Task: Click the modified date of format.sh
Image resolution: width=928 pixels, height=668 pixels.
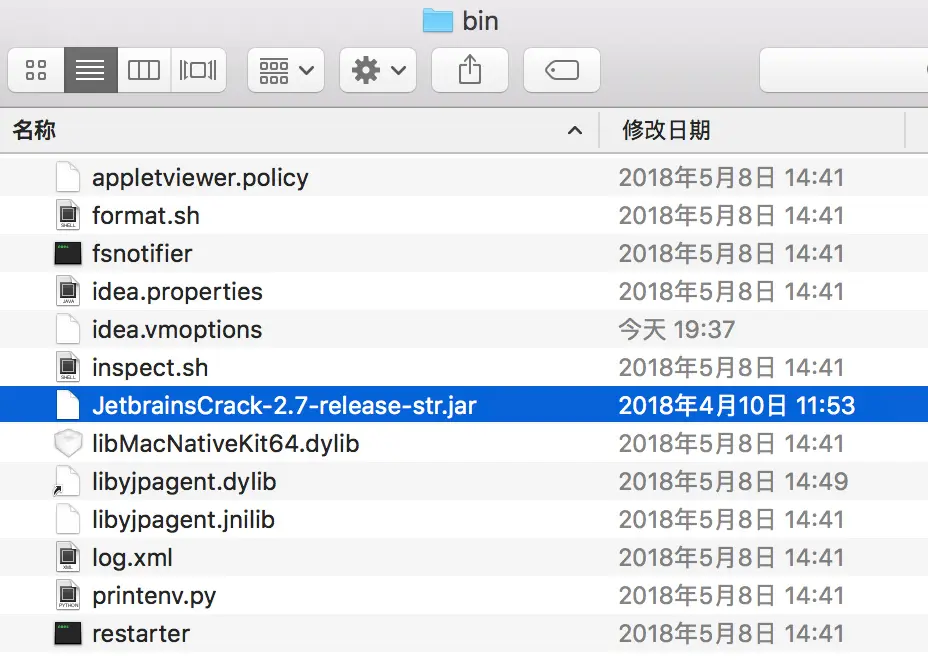Action: click(x=731, y=215)
